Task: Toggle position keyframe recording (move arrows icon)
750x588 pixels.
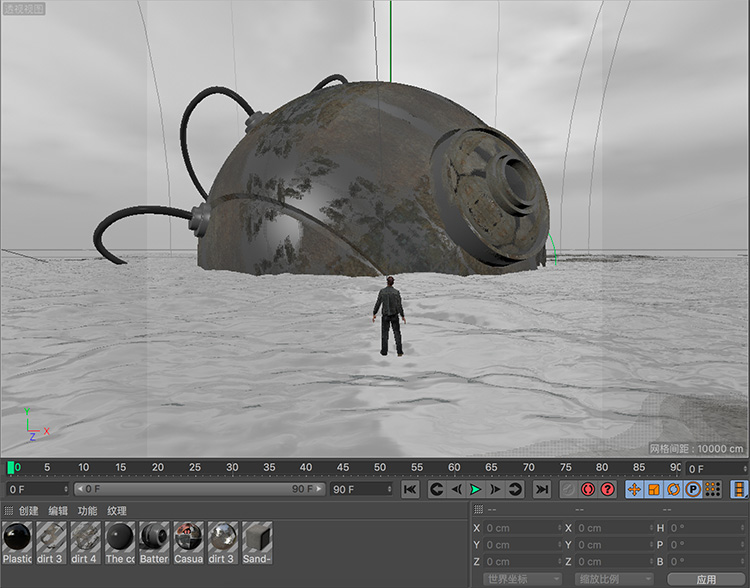Action: coord(634,489)
